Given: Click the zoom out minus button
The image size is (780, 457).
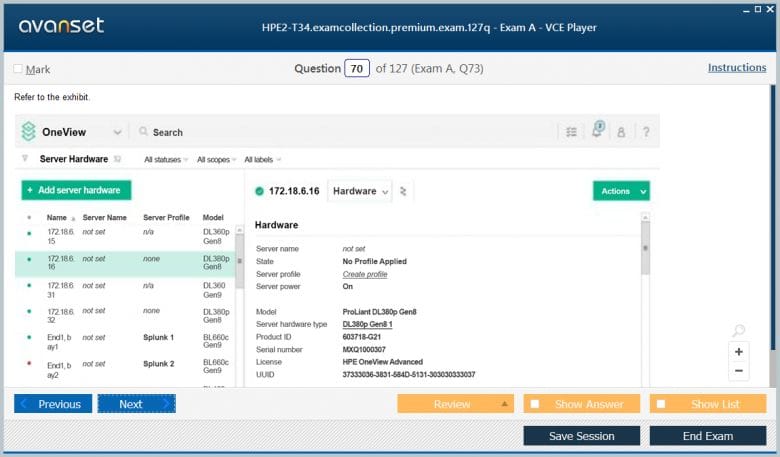Looking at the screenshot, I should click(738, 371).
